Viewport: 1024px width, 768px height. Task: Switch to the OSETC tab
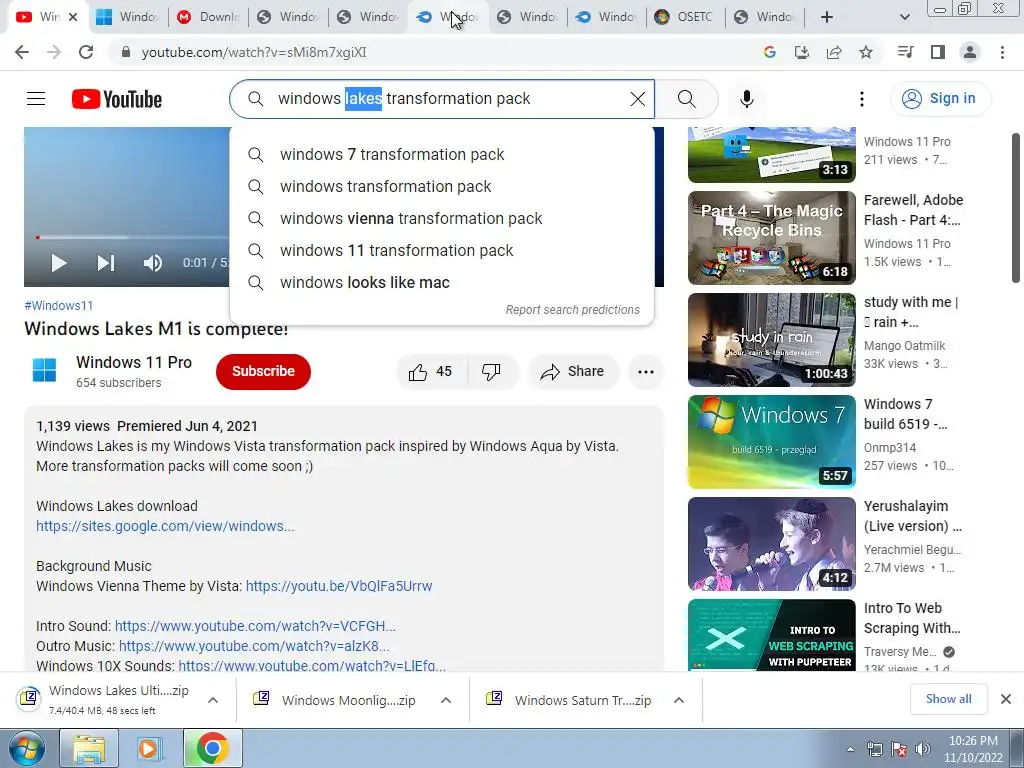tap(684, 17)
